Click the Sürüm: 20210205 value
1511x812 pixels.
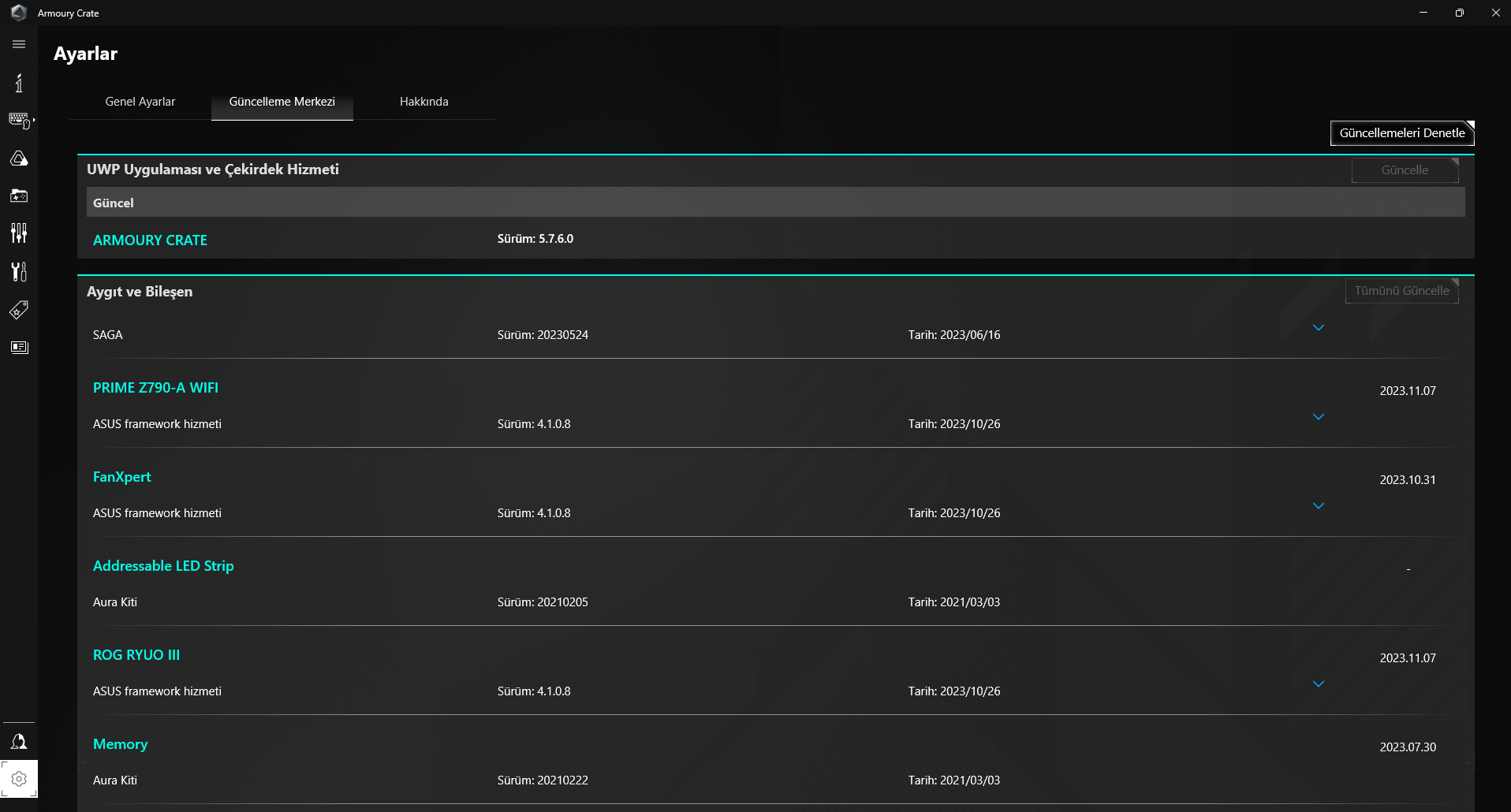pyautogui.click(x=543, y=602)
